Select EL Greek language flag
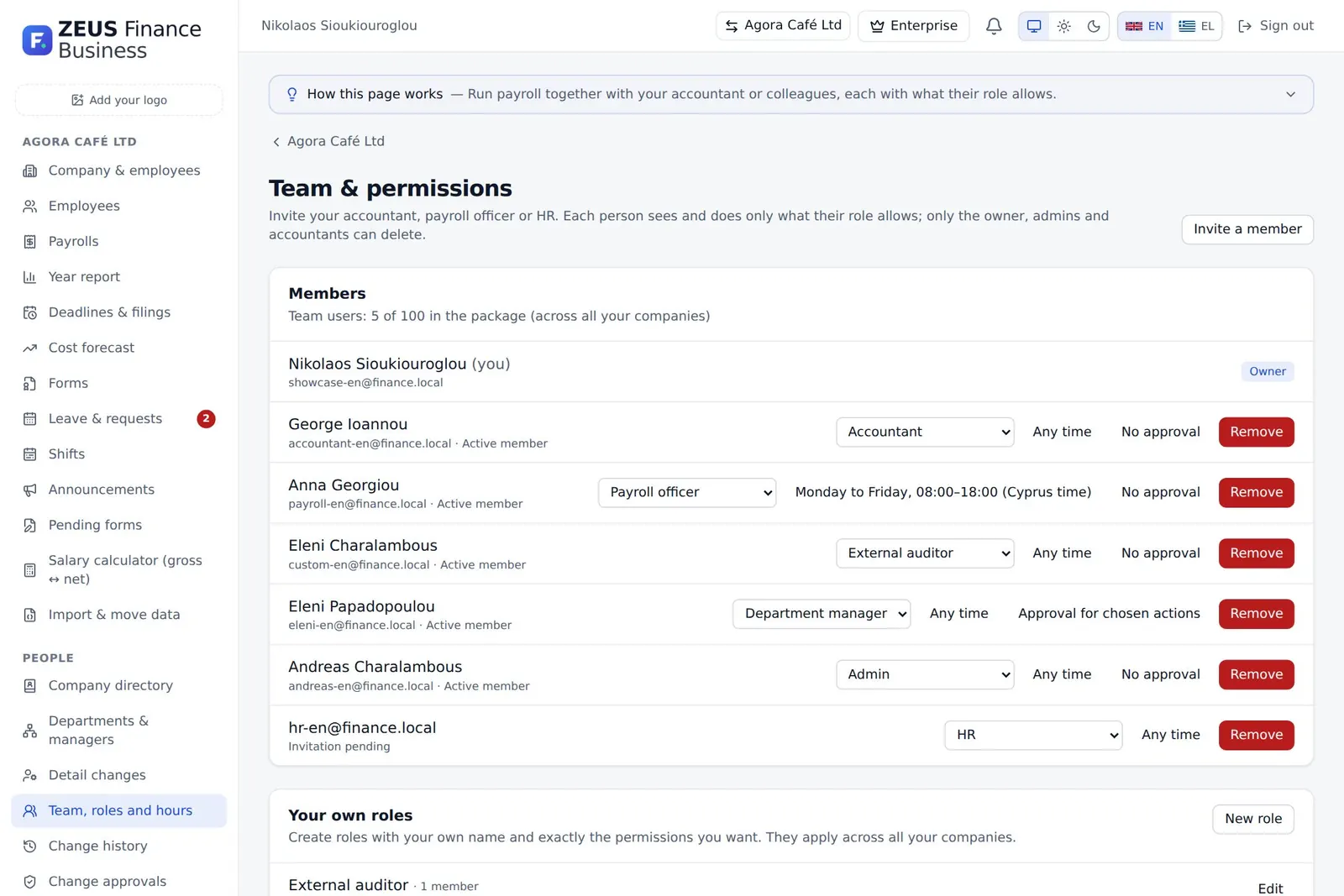The height and width of the screenshot is (896, 1344). pos(1196,26)
